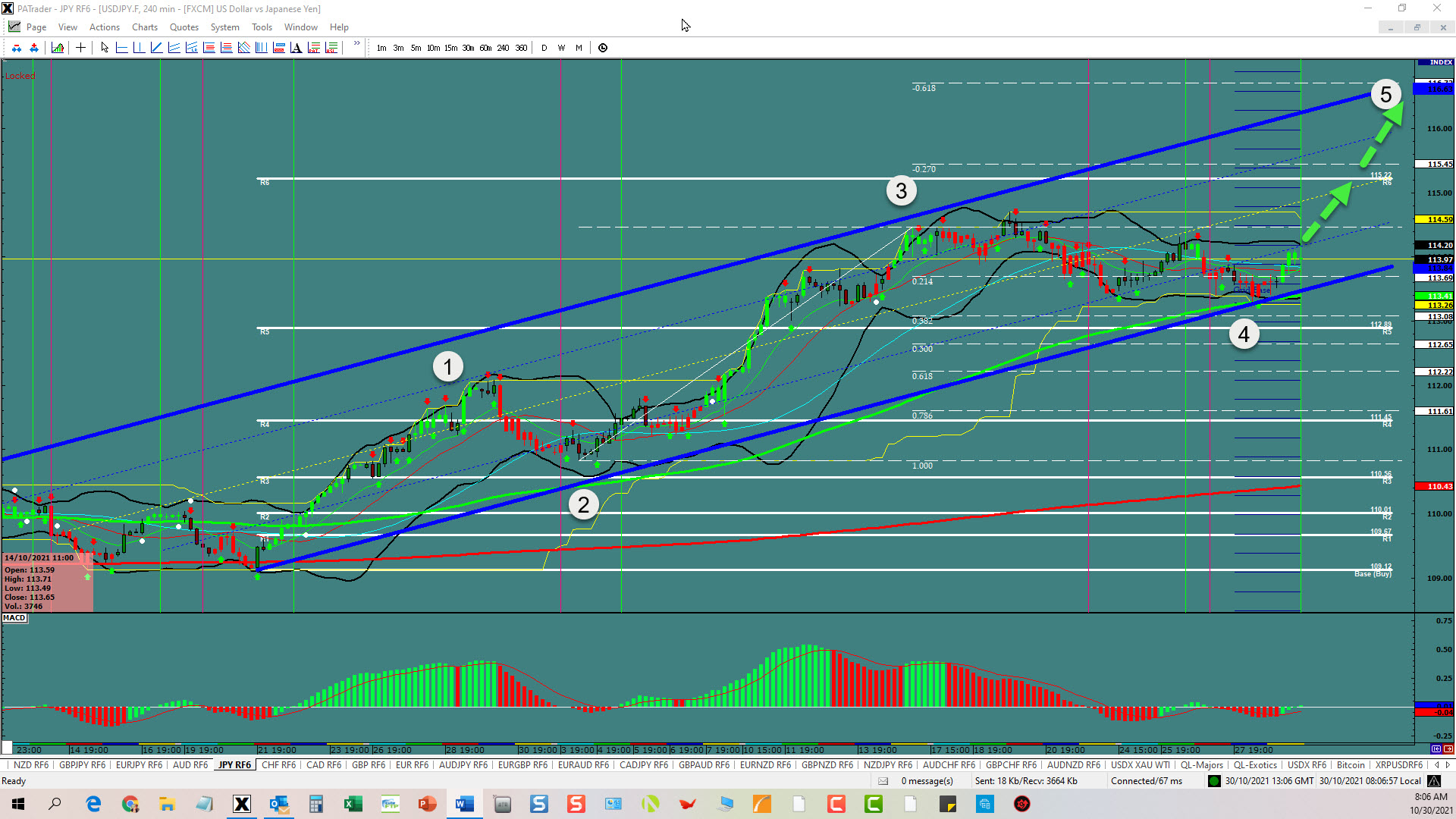Switch chart to 1m timeframe

(x=381, y=48)
